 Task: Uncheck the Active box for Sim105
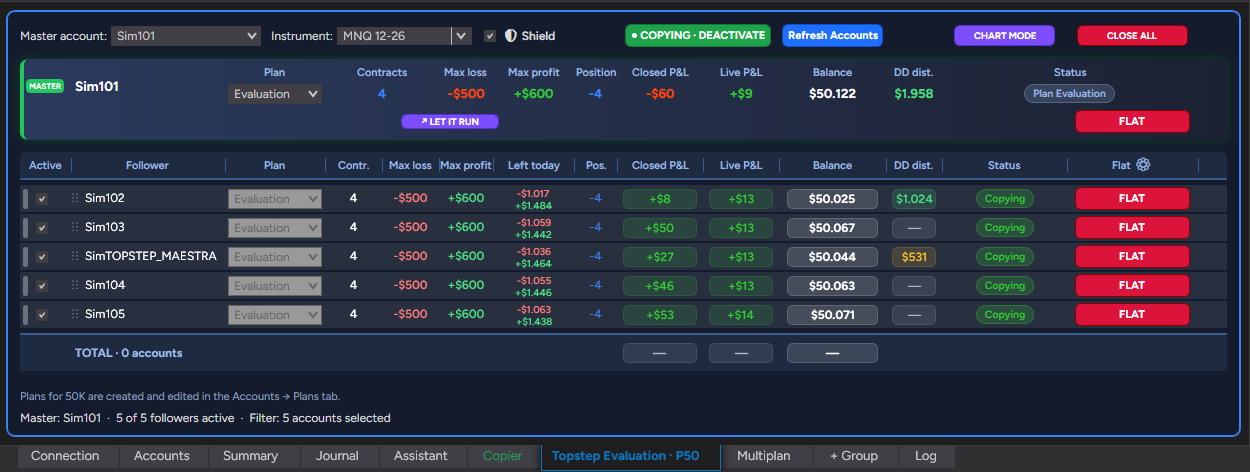coord(42,315)
